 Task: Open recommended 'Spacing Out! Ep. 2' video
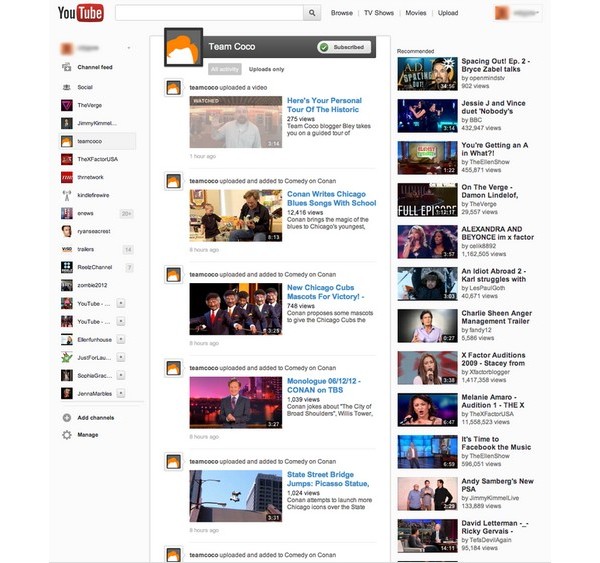point(496,65)
